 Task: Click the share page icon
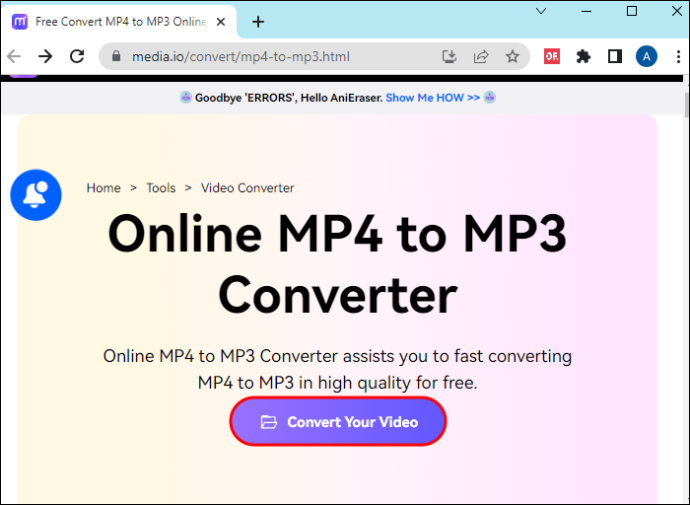coord(481,56)
